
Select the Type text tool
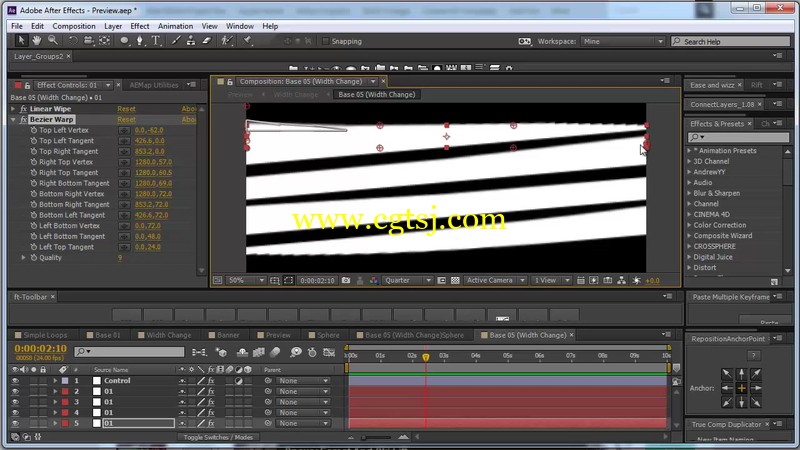156,40
